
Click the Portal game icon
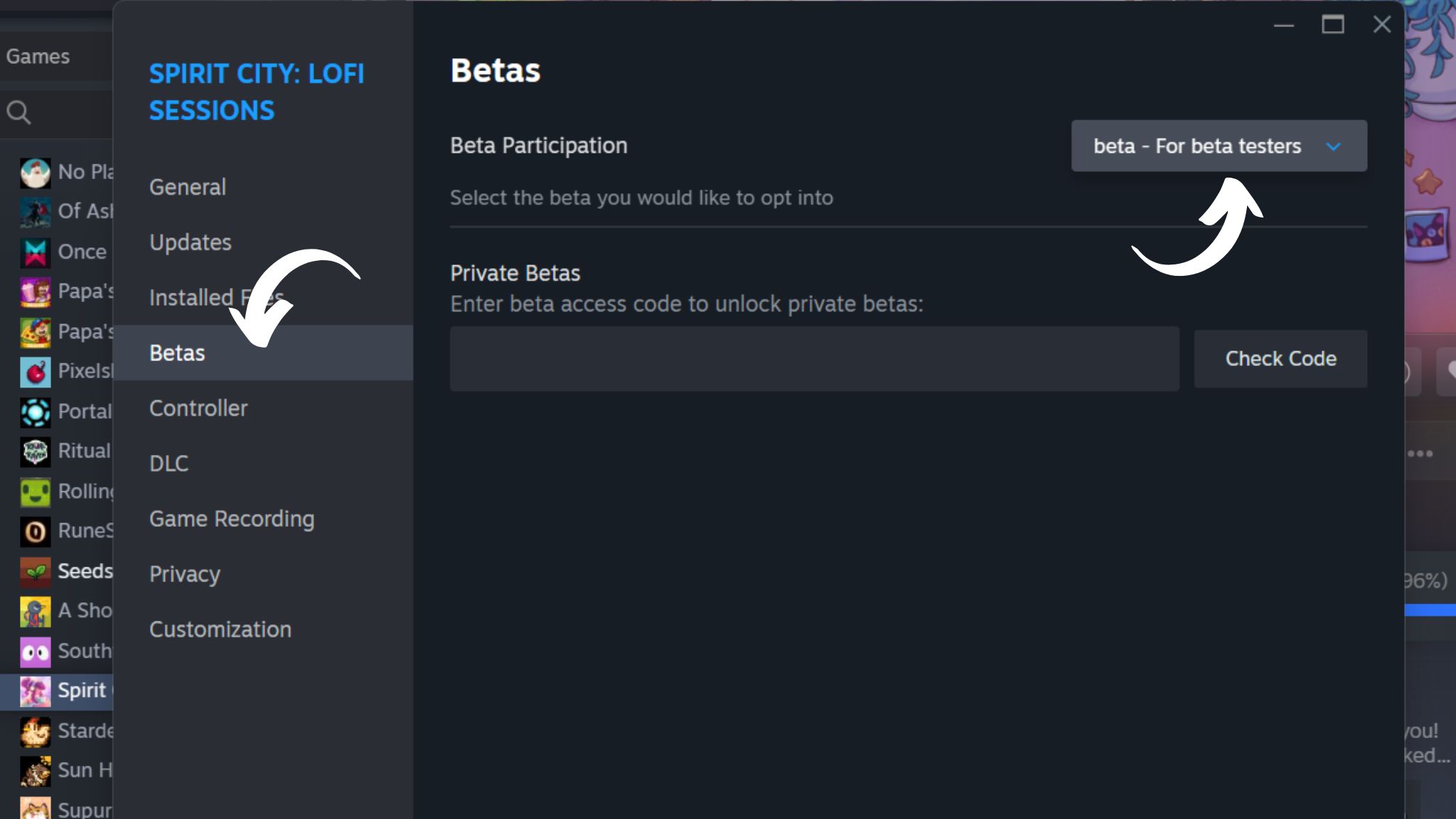(x=35, y=412)
